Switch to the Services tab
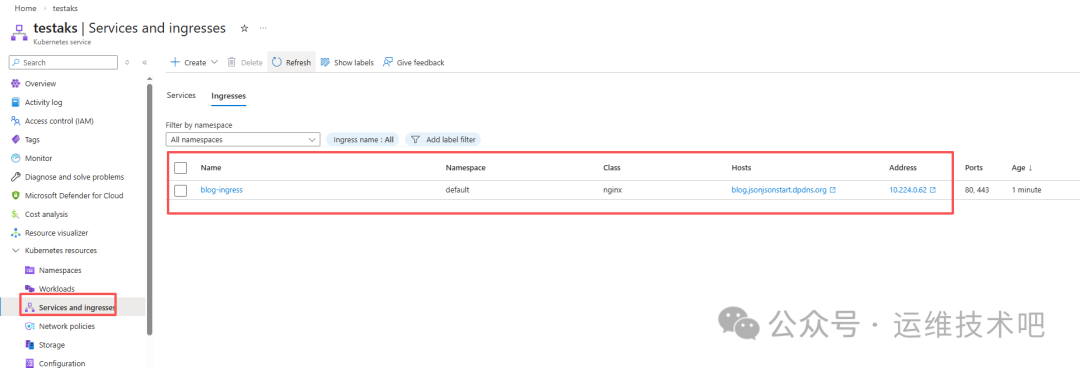 pyautogui.click(x=181, y=96)
